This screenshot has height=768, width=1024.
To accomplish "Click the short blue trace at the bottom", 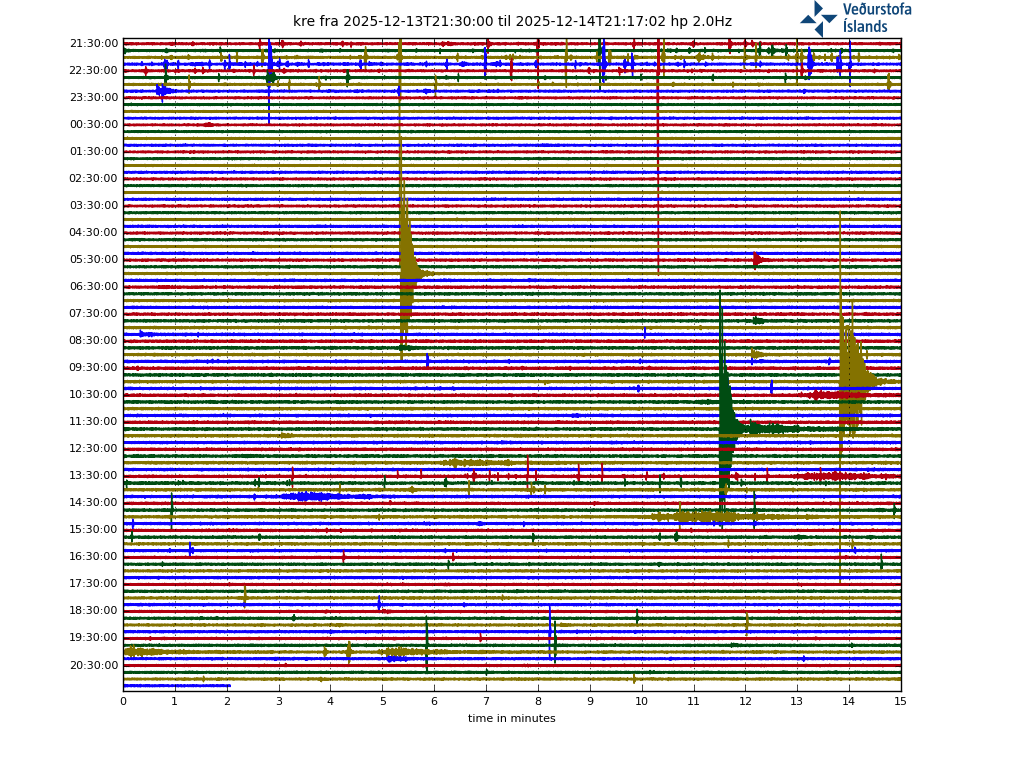I will pos(176,686).
